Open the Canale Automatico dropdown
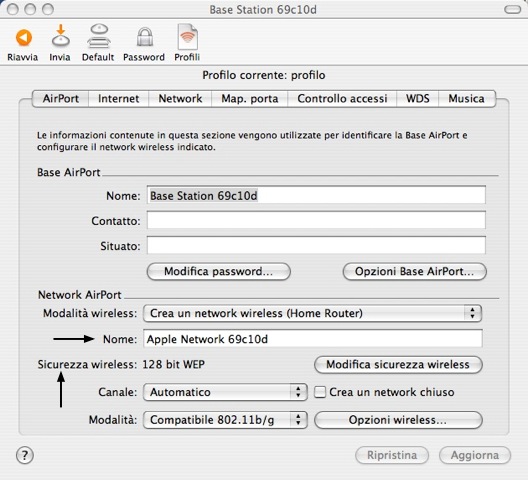 (225, 392)
